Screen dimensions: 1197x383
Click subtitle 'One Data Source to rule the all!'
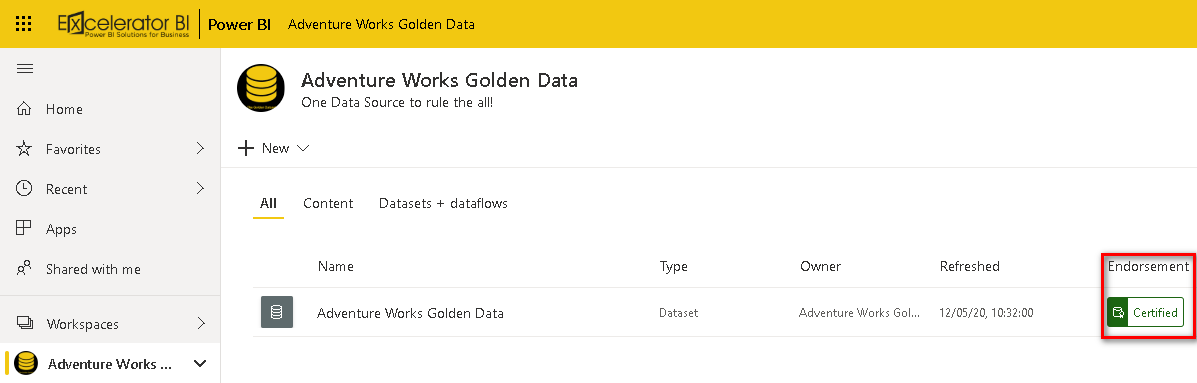coord(397,101)
